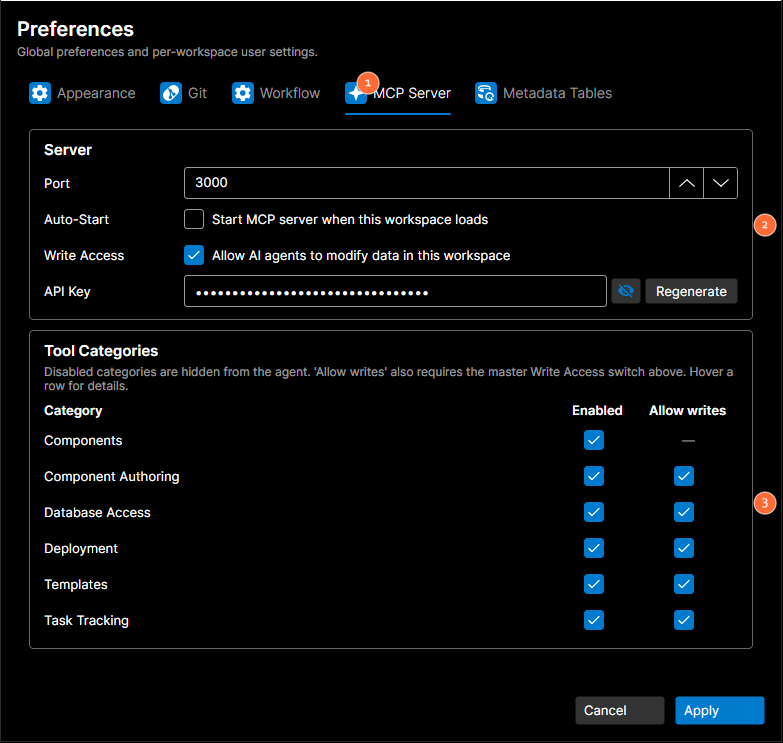Image resolution: width=783 pixels, height=743 pixels.
Task: Enable Auto-Start MCP server checkbox
Action: click(x=194, y=219)
